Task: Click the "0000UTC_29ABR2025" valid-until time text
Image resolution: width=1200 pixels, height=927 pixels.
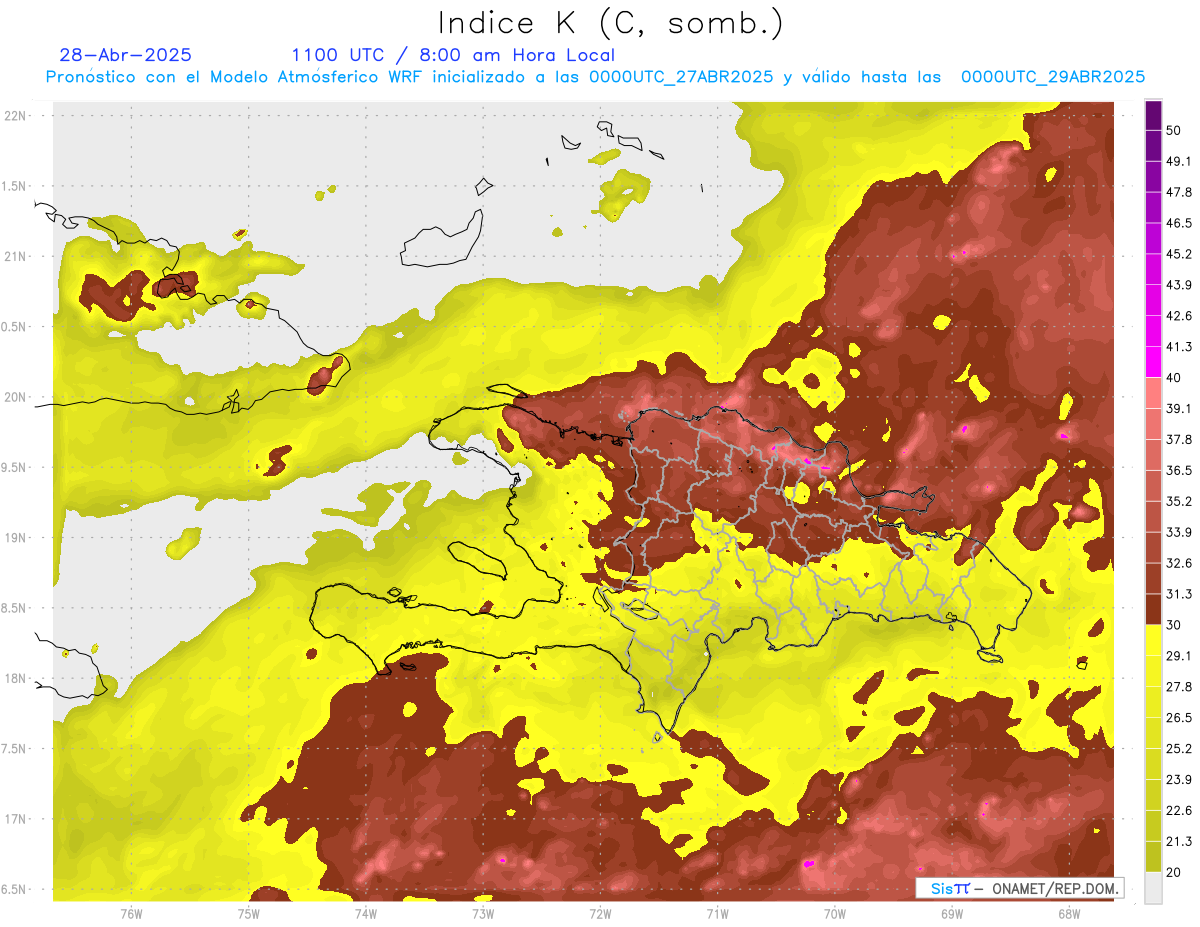Action: pyautogui.click(x=1053, y=77)
